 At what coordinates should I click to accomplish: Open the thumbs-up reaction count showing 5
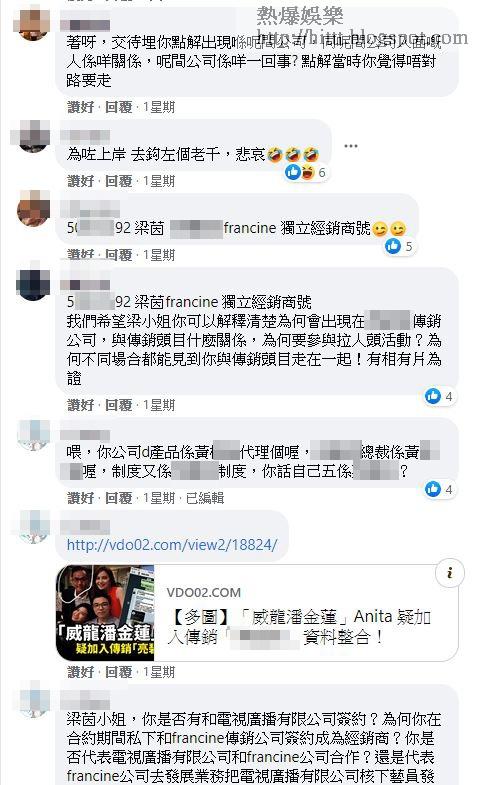pos(399,246)
